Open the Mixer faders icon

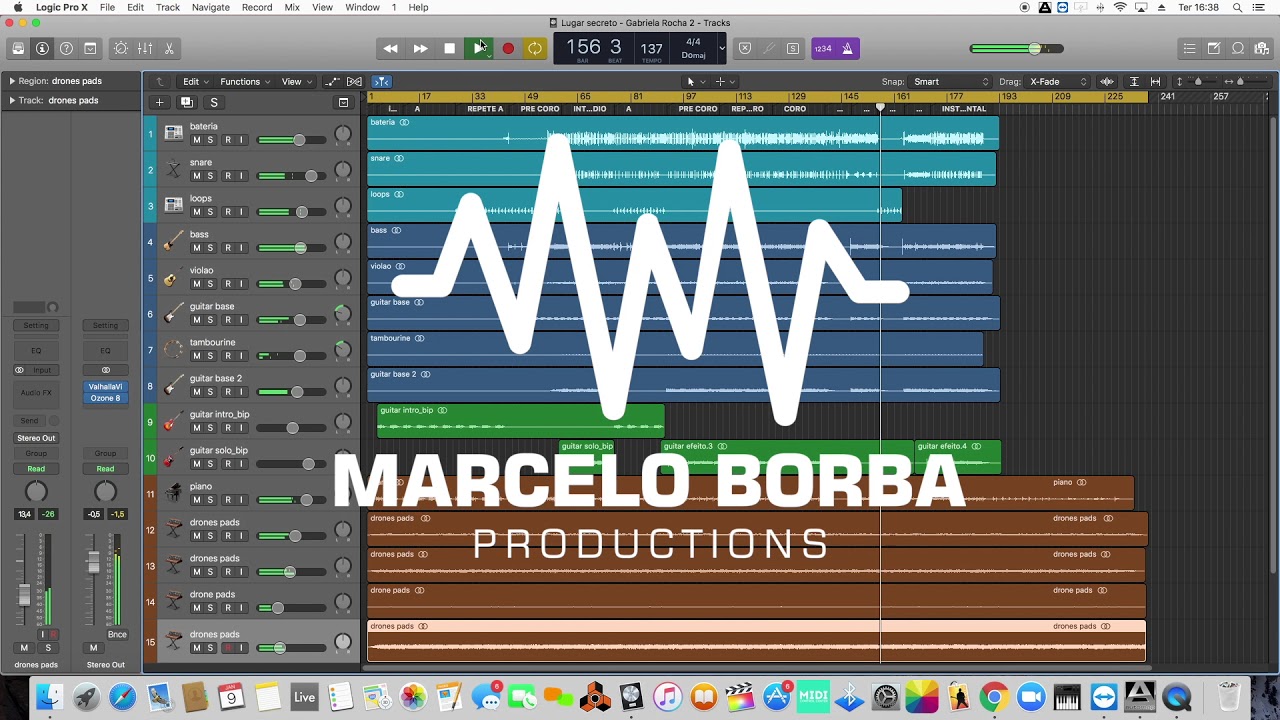pos(145,48)
